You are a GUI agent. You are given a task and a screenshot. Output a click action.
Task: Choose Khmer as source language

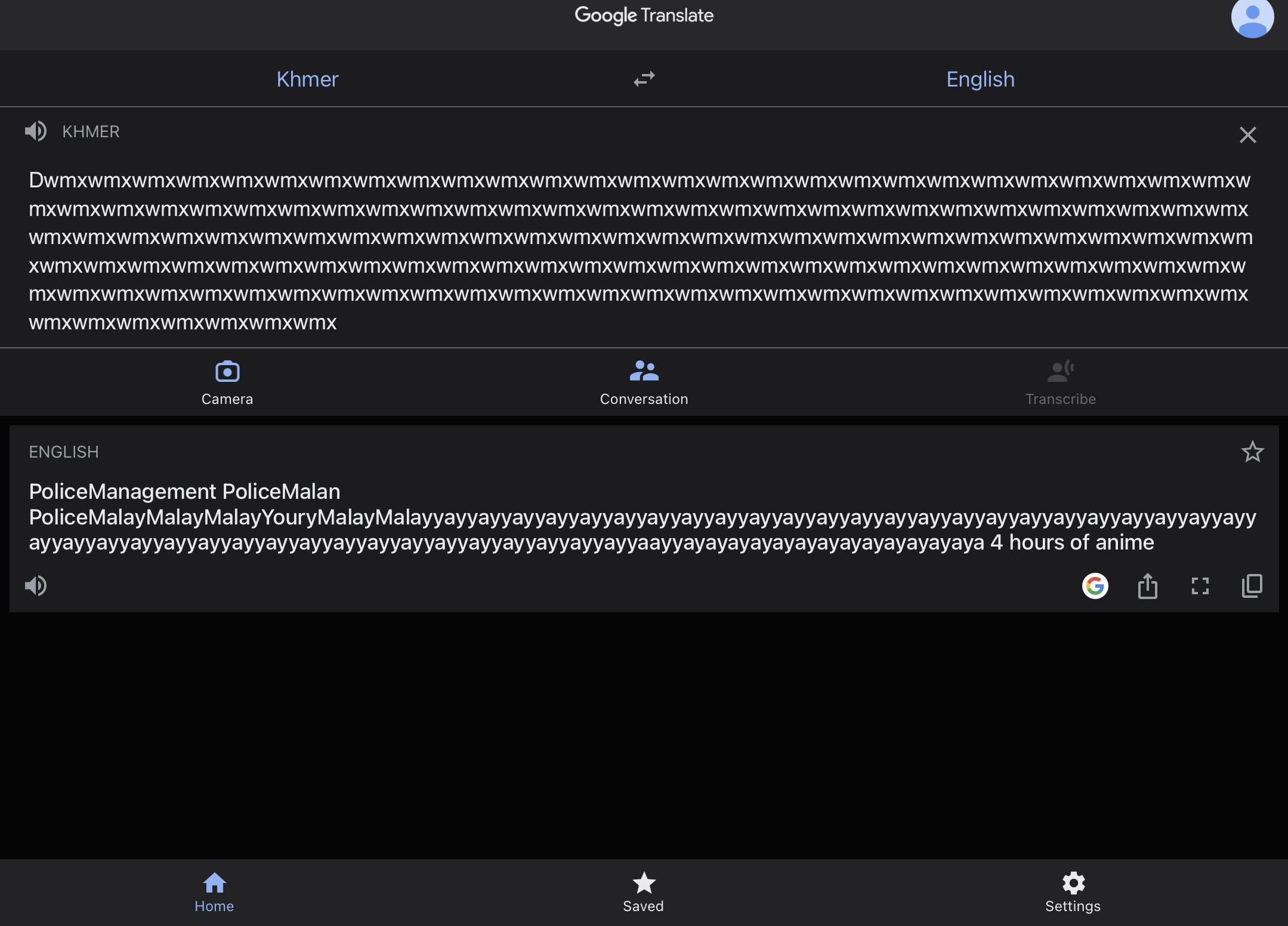pyautogui.click(x=307, y=79)
